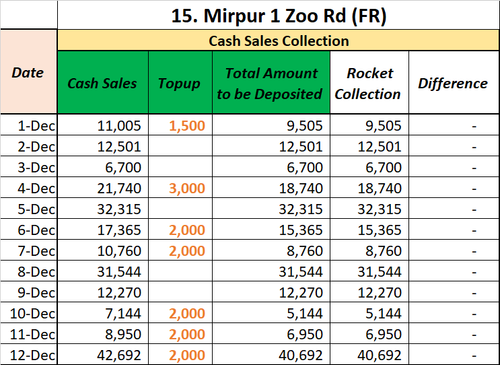Click the '5-Dec' date cell
This screenshot has height=365, width=500.
pyautogui.click(x=29, y=208)
